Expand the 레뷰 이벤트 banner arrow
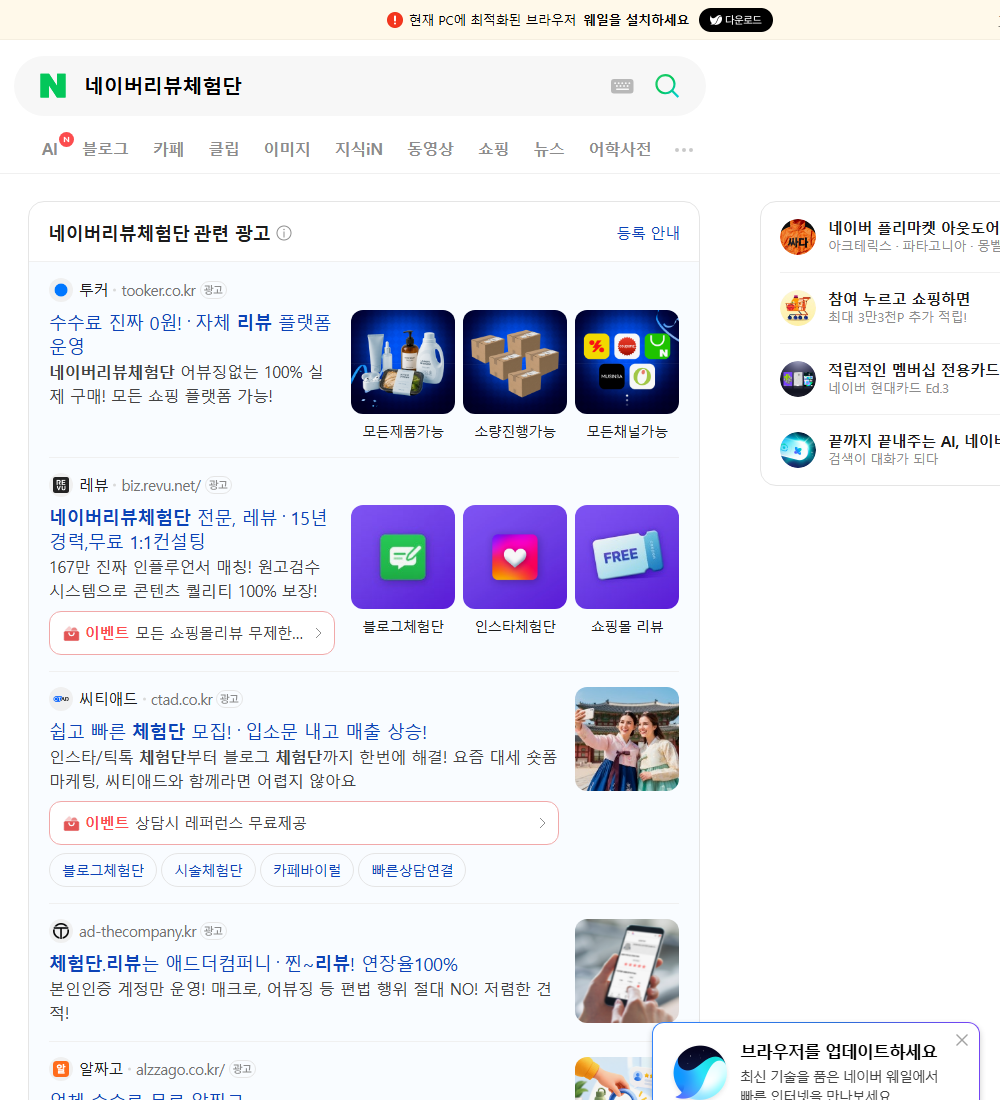Image resolution: width=1000 pixels, height=1100 pixels. tap(319, 633)
